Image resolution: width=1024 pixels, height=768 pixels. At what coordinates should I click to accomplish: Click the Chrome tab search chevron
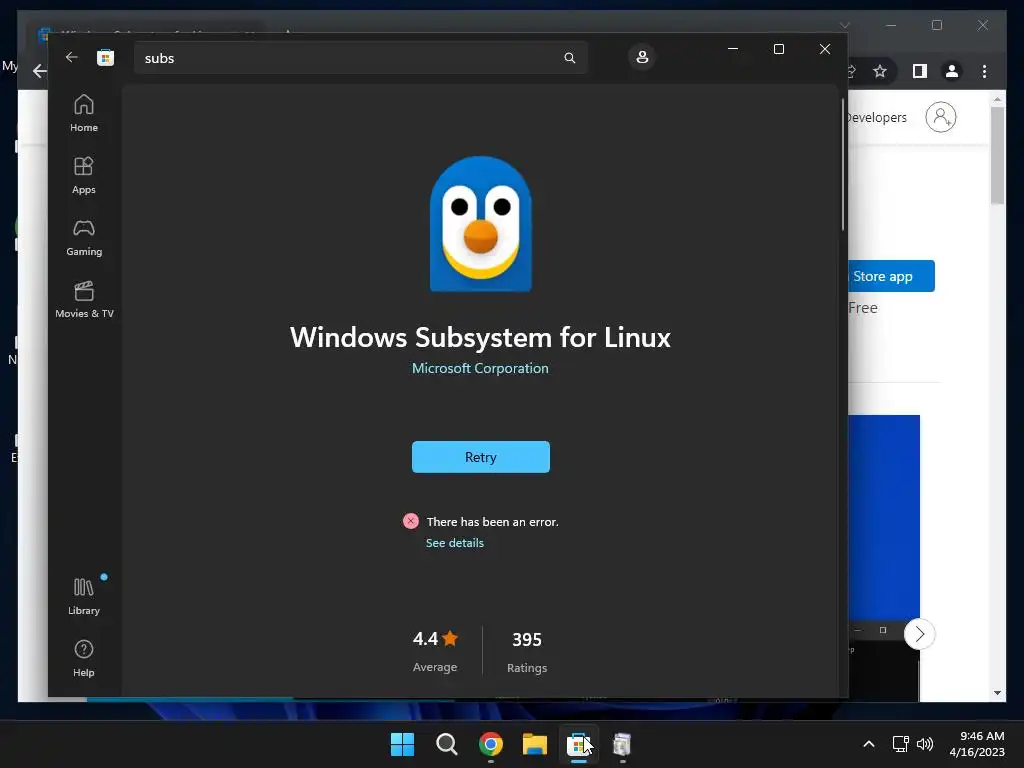point(844,25)
